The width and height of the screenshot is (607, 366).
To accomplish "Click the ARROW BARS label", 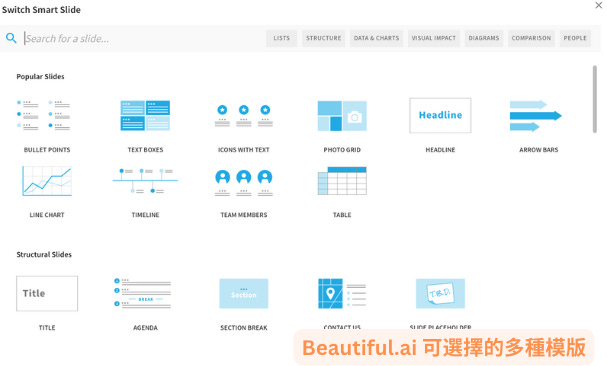I will click(x=538, y=149).
